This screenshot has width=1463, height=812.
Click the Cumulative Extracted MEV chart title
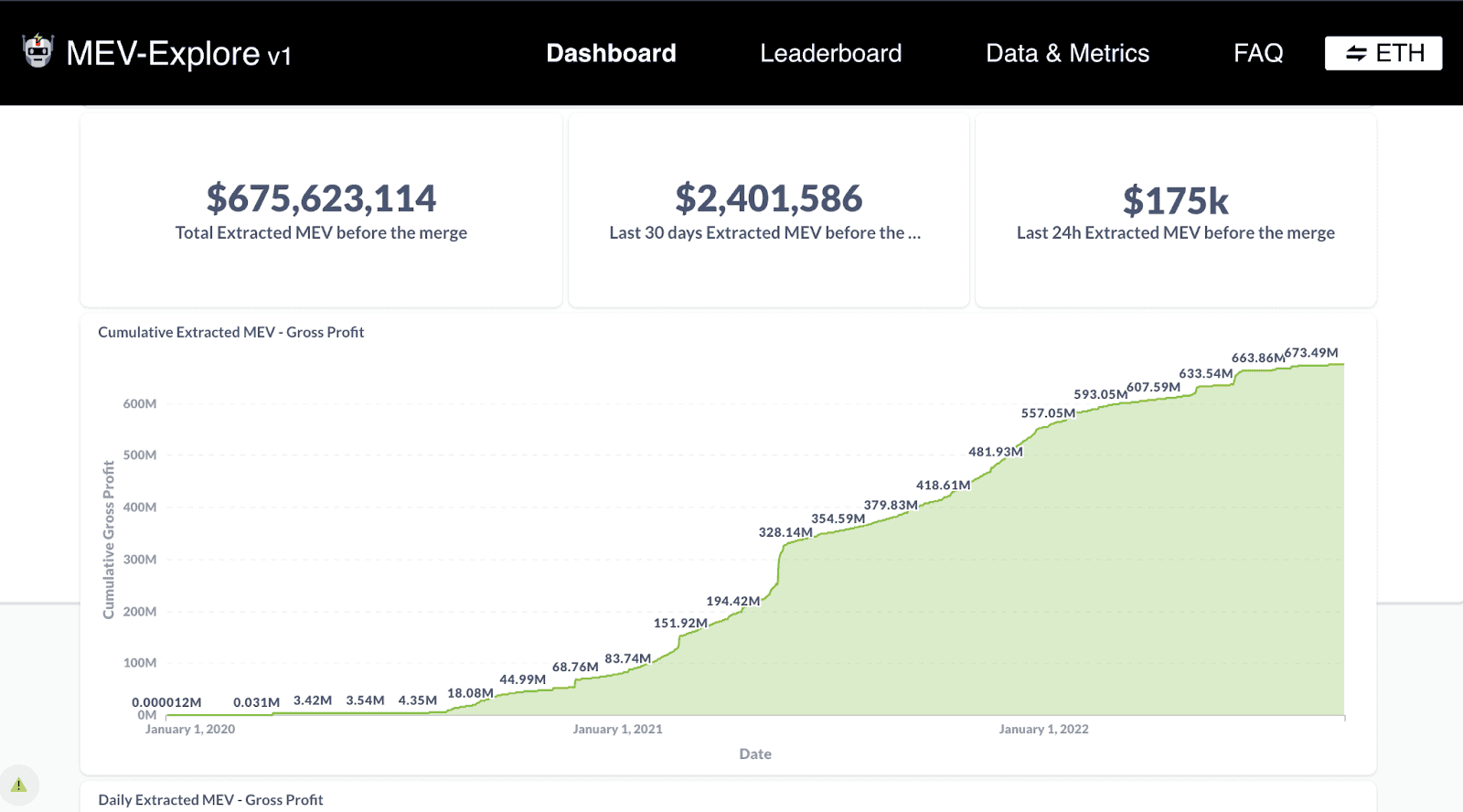[230, 332]
